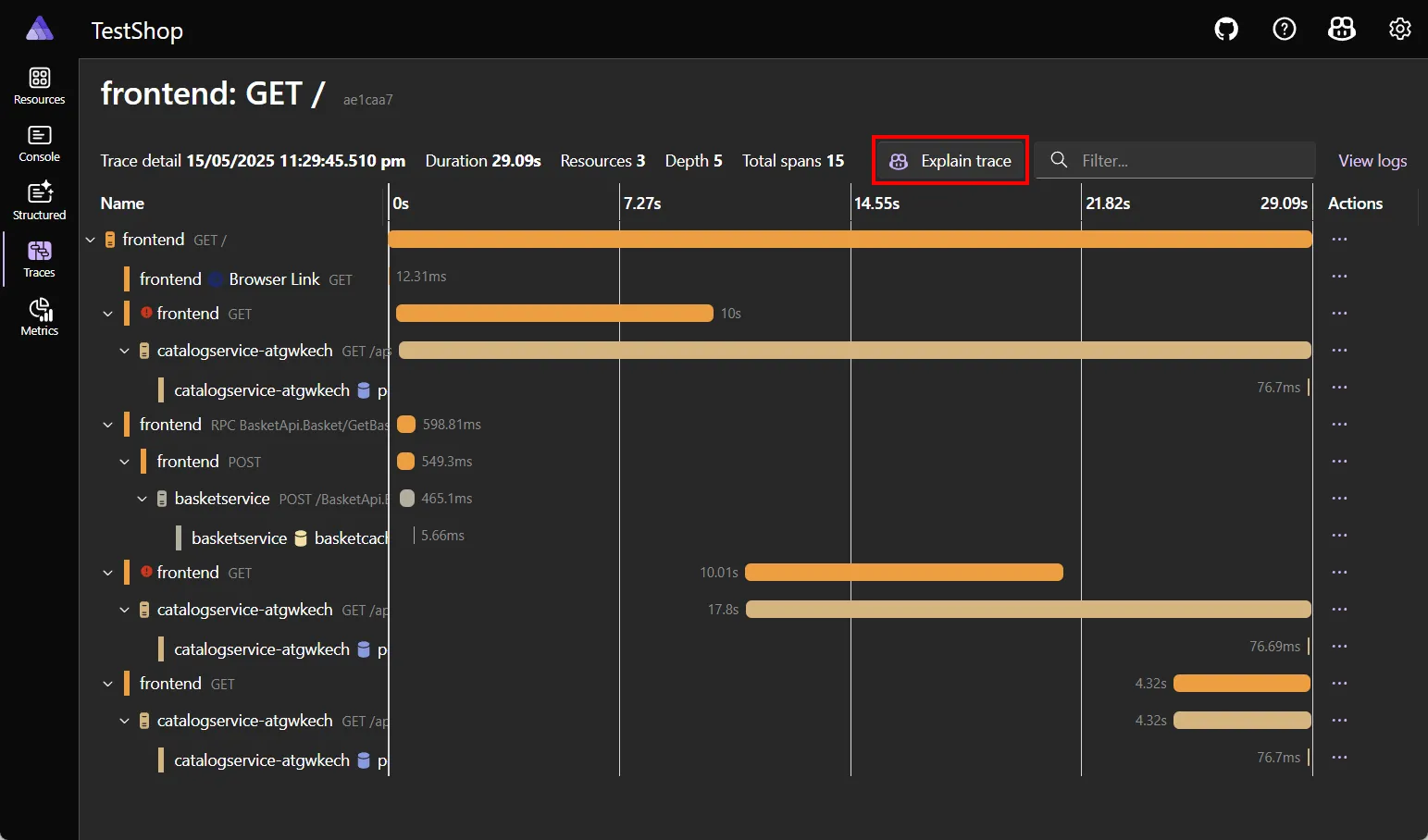Open the actions menu for the root span
The height and width of the screenshot is (840, 1428).
(x=1339, y=239)
